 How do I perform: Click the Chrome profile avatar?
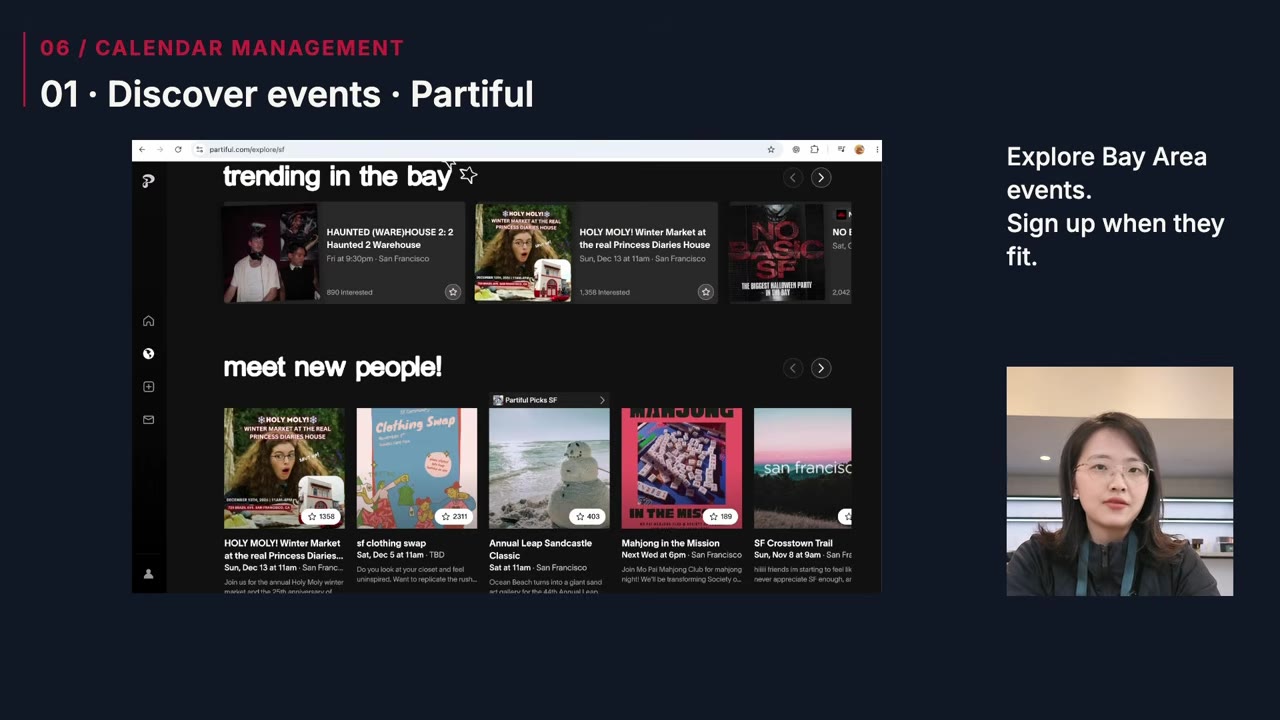(859, 150)
